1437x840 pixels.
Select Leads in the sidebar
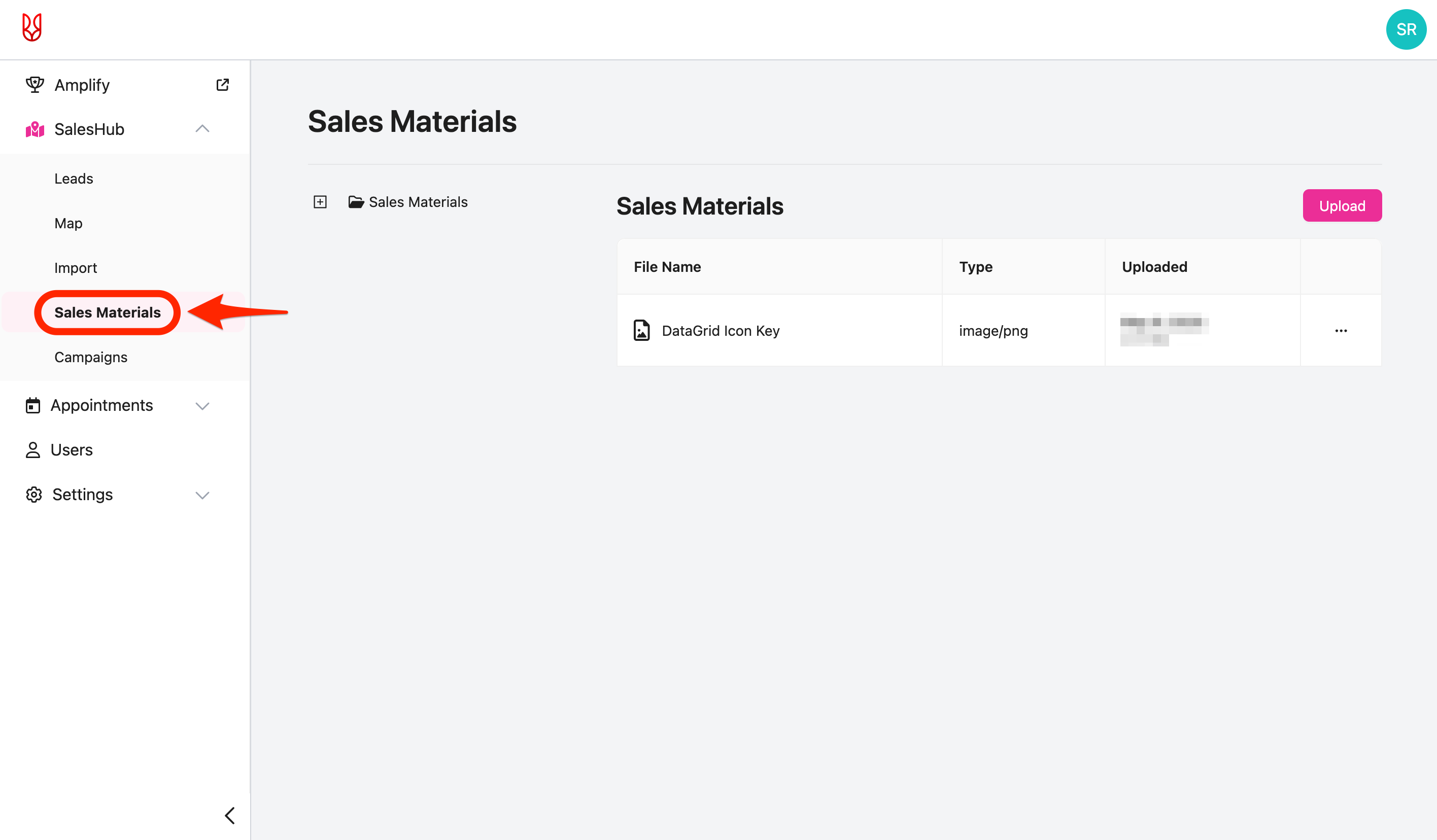[74, 179]
